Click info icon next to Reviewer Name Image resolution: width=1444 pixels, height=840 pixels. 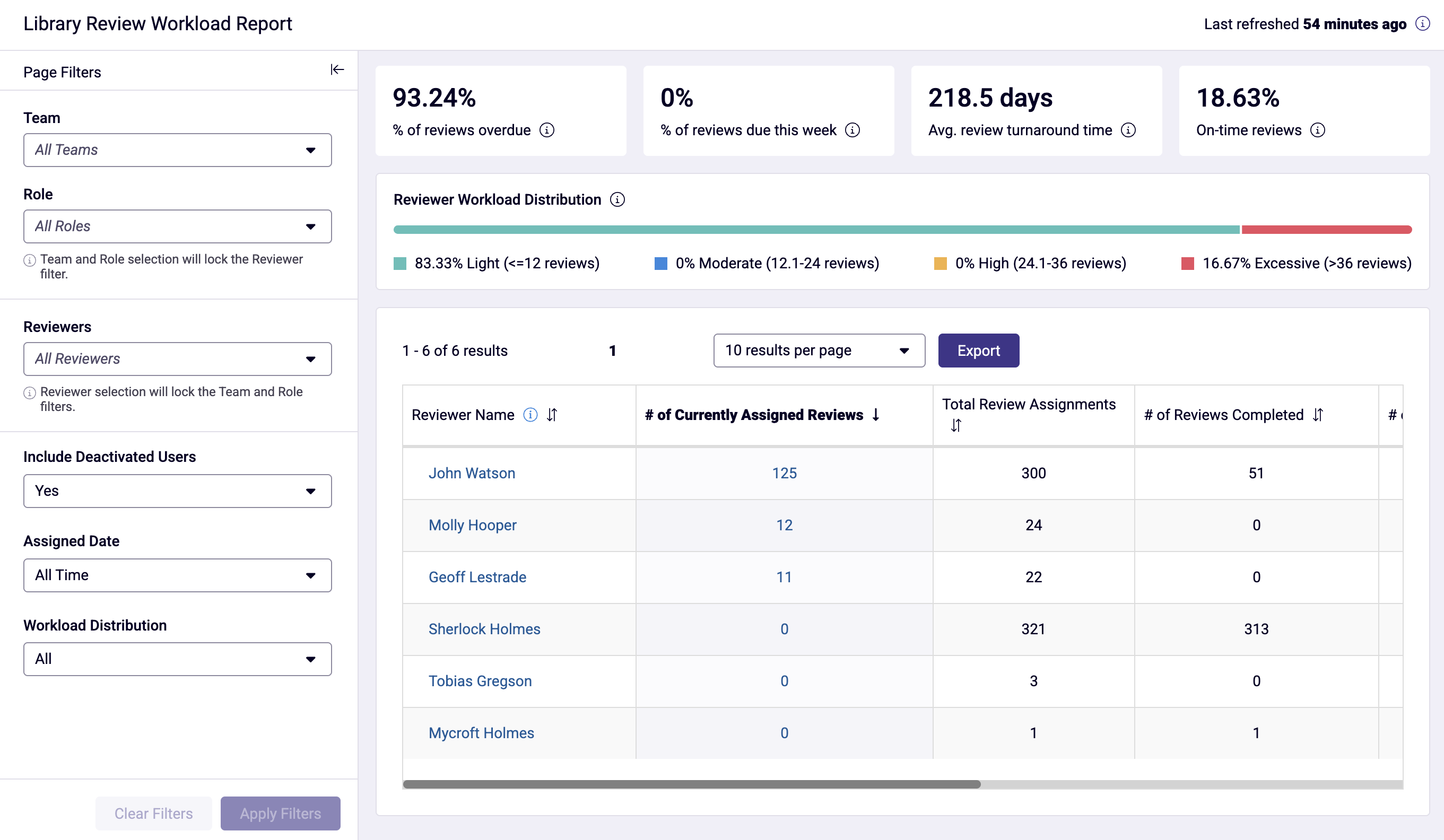530,414
